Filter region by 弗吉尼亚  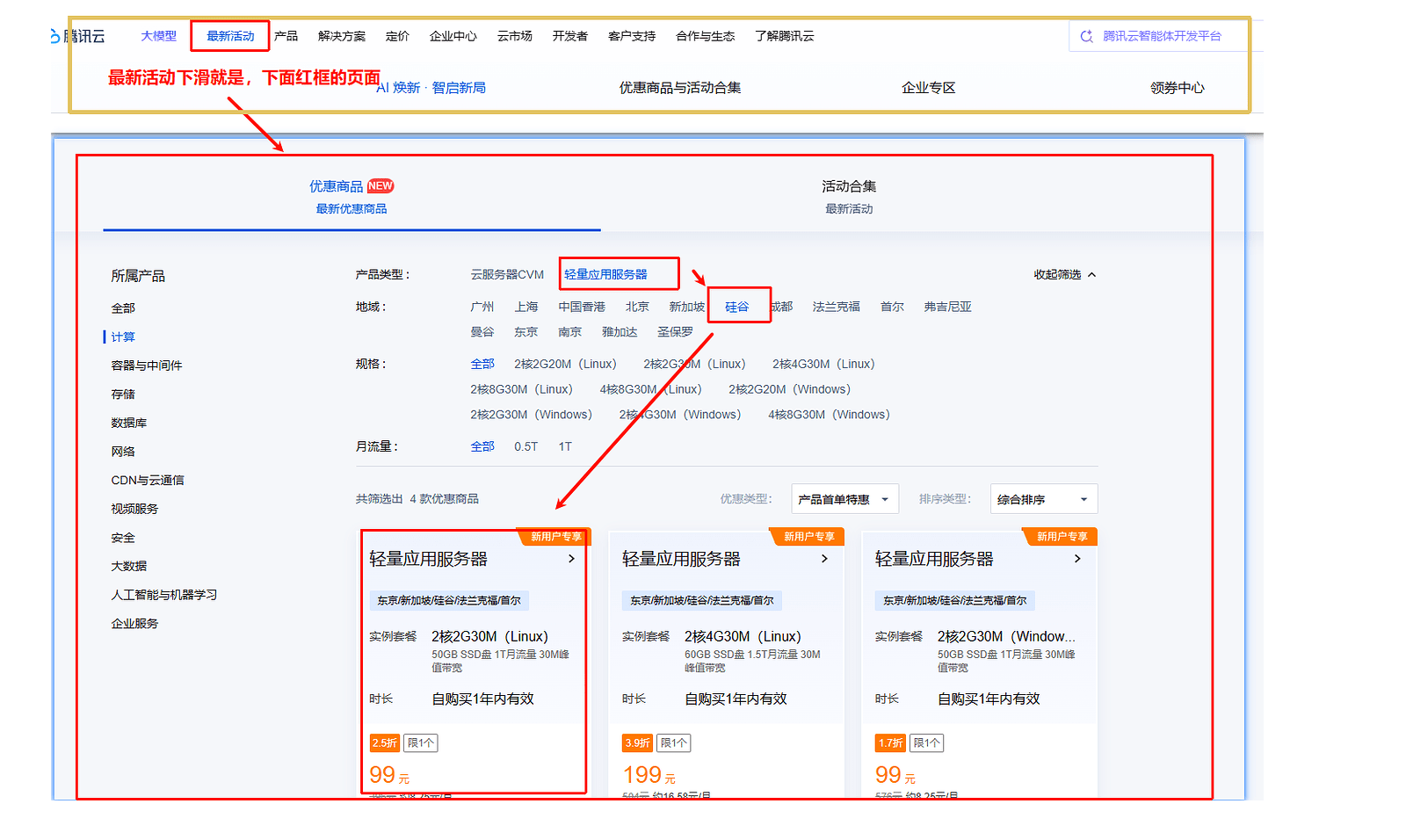point(947,308)
